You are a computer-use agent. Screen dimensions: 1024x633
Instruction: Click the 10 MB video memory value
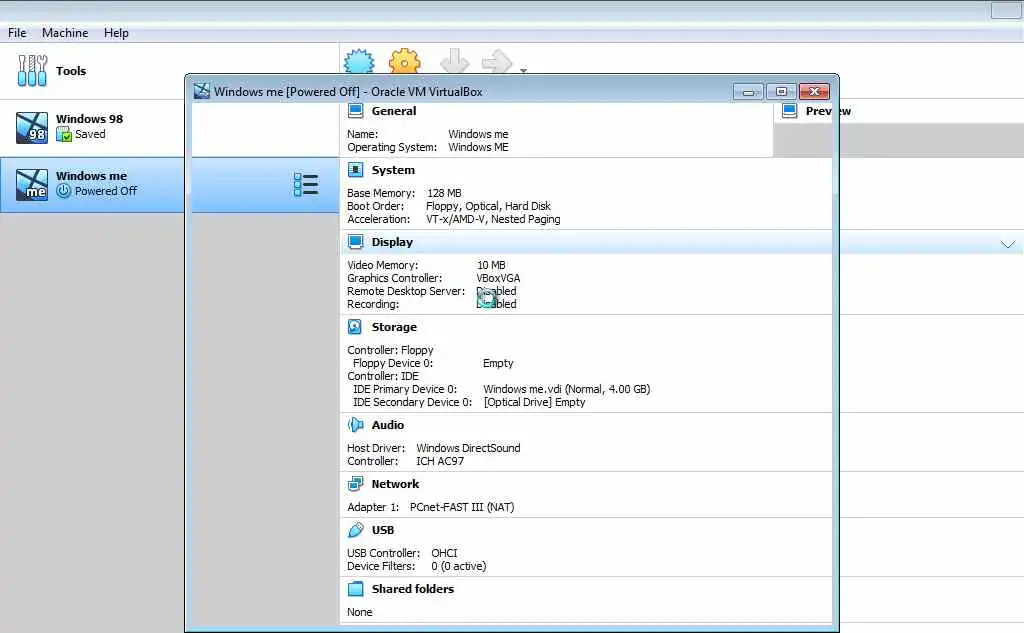point(491,265)
